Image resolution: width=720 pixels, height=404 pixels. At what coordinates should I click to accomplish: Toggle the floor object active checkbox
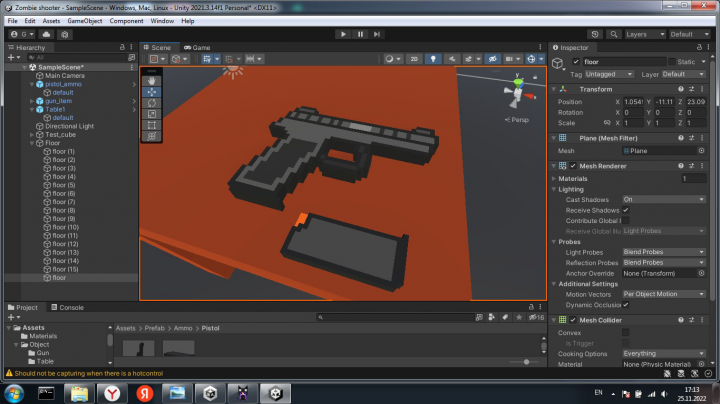(576, 62)
